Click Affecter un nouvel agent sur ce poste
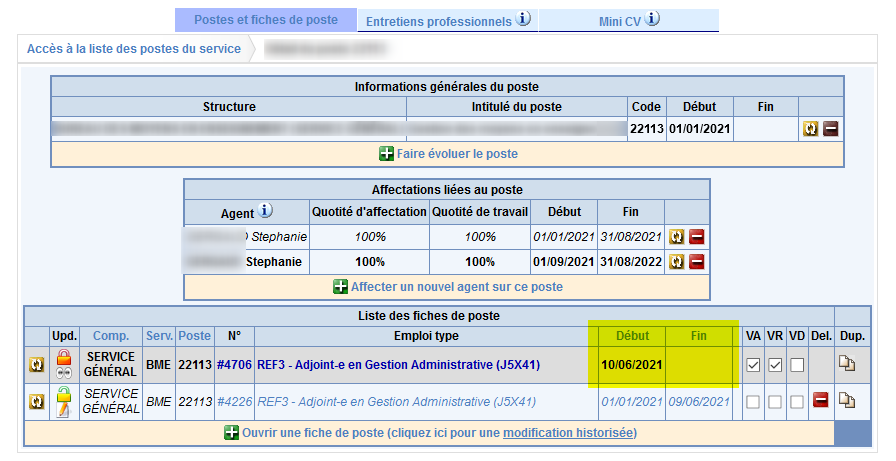 point(456,287)
